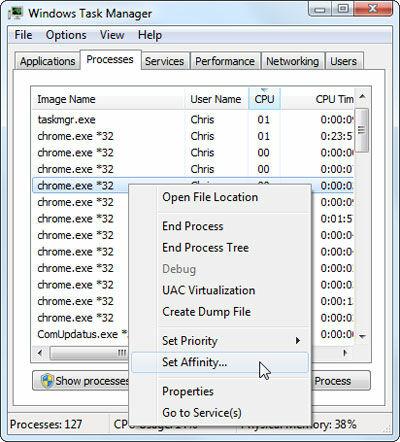Viewport: 400px width, 442px height.
Task: Click the horizontal scrollbar right arrow
Action: point(345,353)
